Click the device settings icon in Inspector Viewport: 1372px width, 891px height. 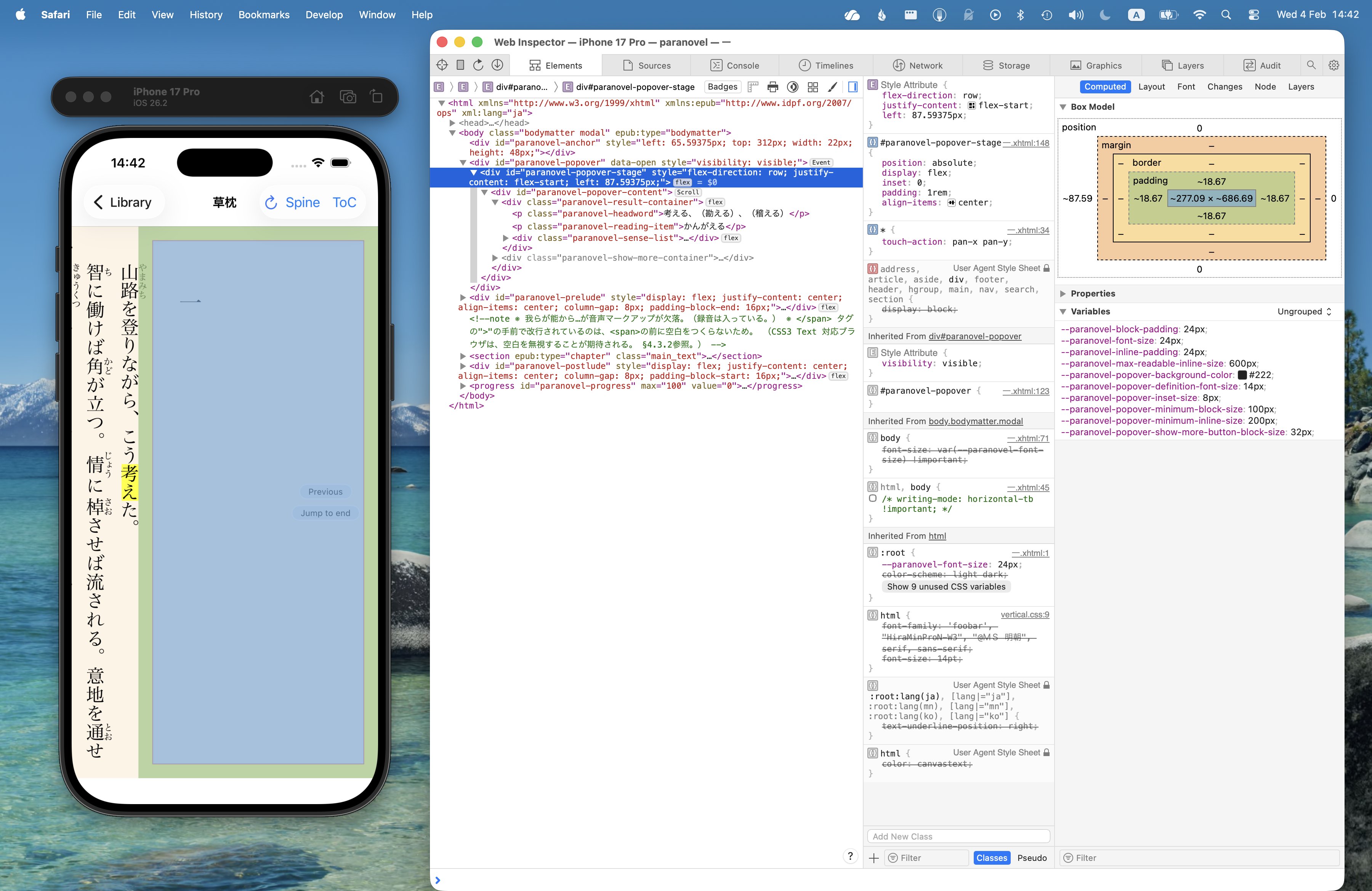[460, 65]
